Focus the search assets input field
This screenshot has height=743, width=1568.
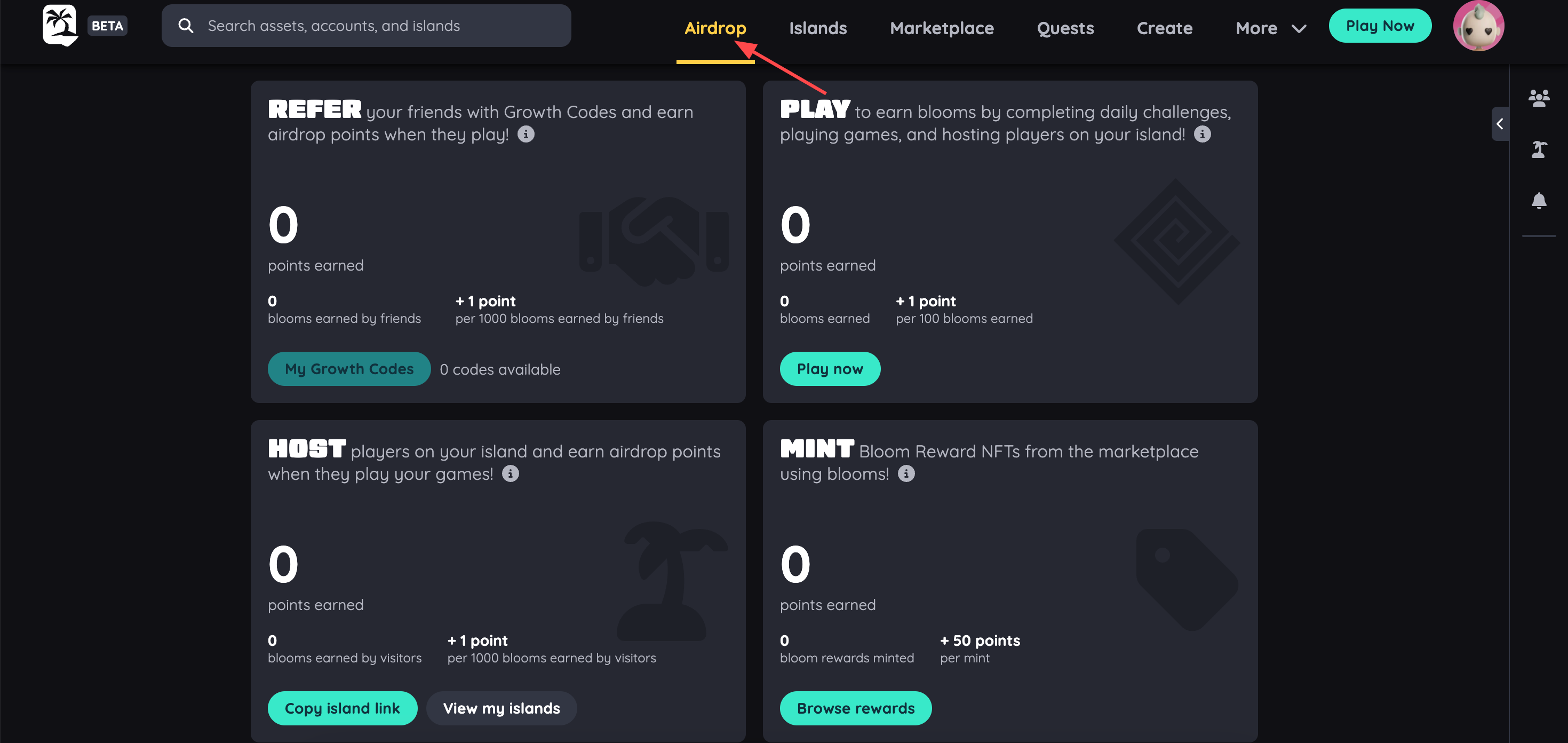tap(366, 26)
